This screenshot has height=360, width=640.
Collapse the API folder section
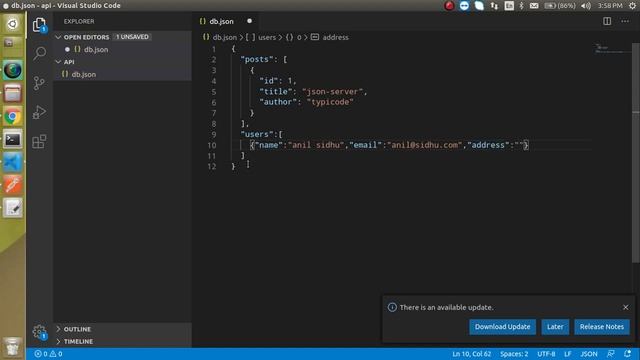[58, 62]
